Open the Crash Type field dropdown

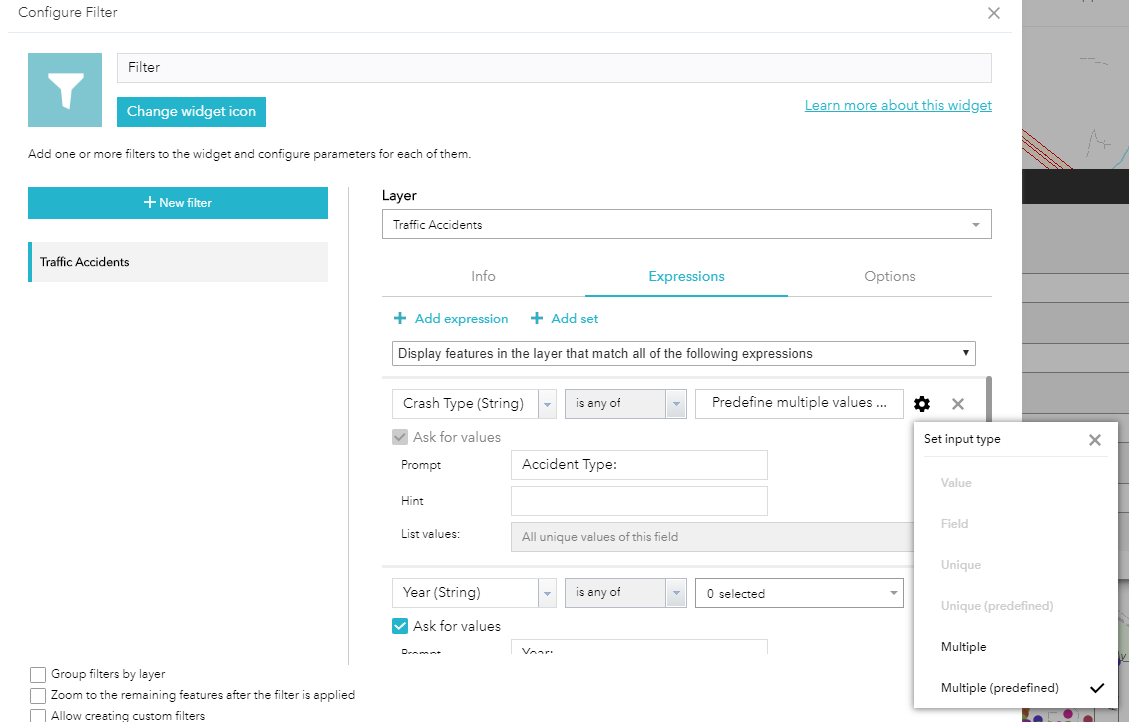point(547,404)
